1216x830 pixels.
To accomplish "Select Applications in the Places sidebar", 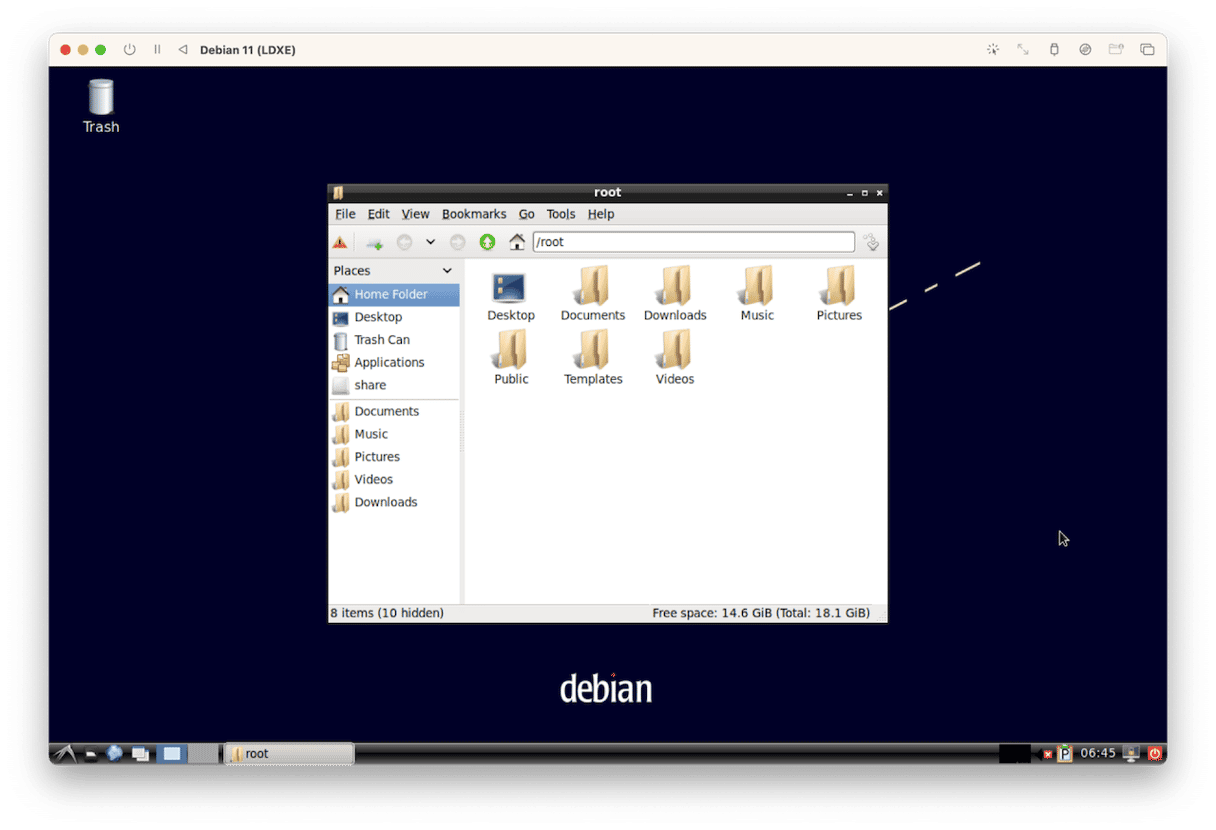I will (389, 362).
